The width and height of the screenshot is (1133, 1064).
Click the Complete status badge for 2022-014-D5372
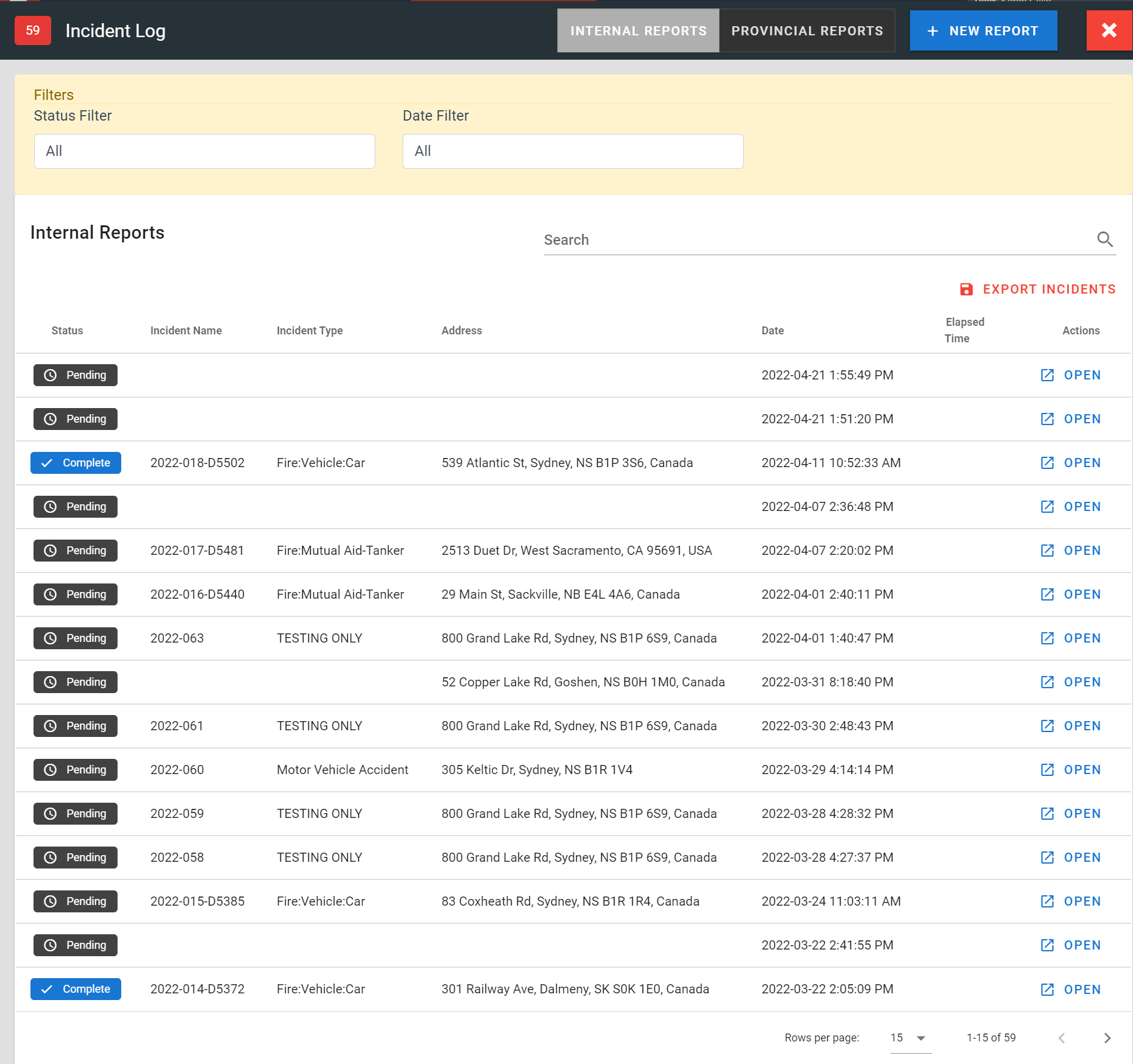point(76,989)
